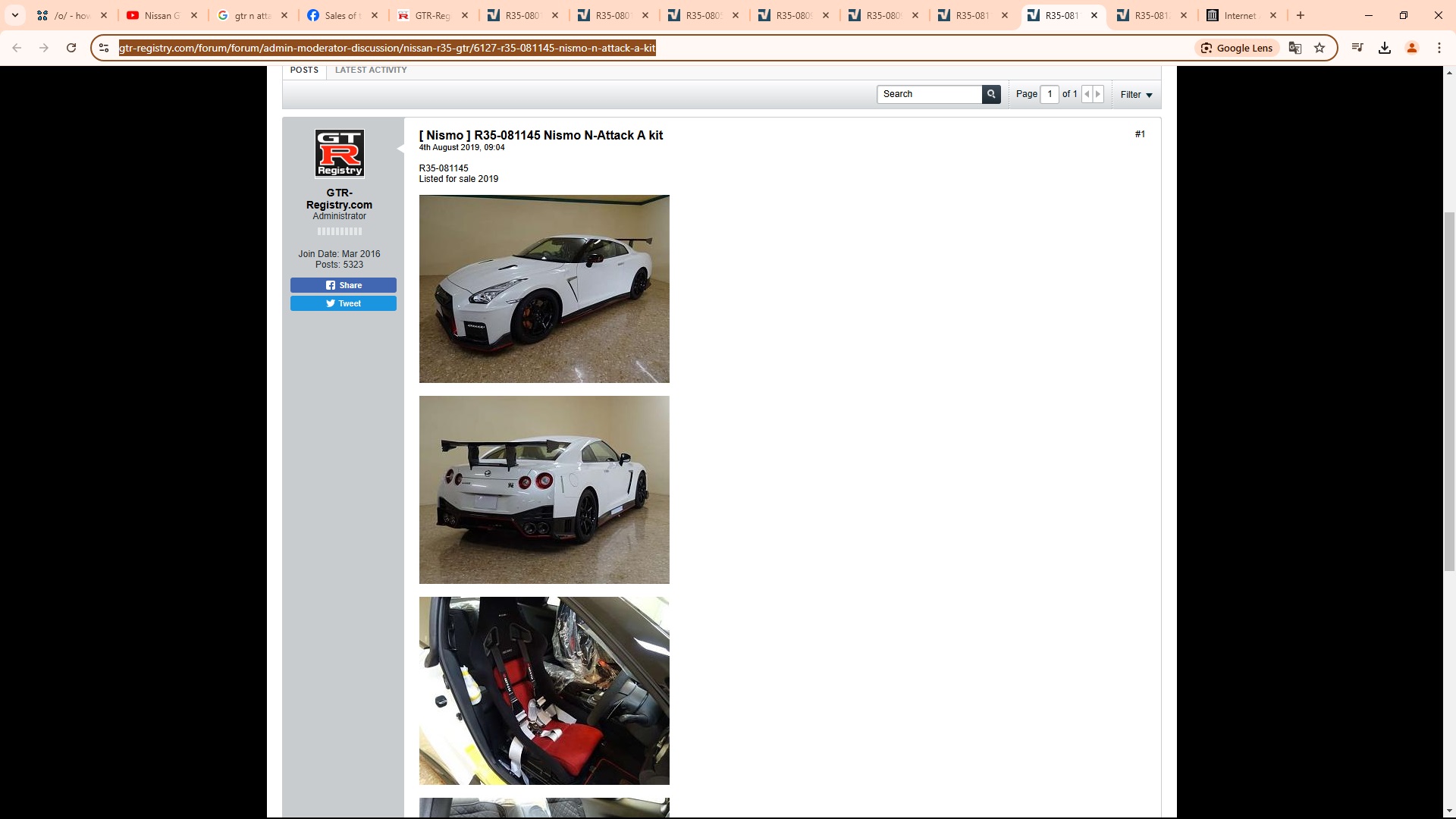Open the browser downloads icon
Screen dimensions: 1456x819
click(1385, 48)
